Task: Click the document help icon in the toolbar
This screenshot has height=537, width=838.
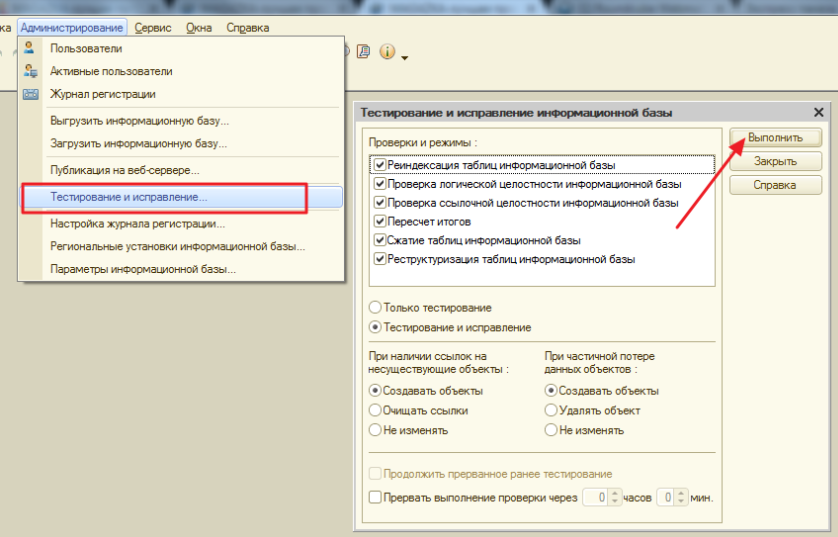Action: coord(363,51)
